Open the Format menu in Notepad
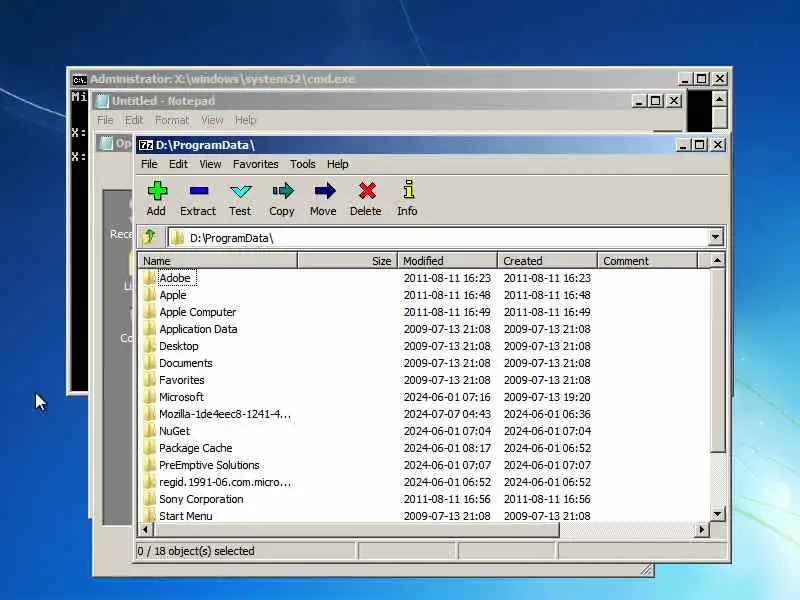The height and width of the screenshot is (600, 800). tap(171, 120)
